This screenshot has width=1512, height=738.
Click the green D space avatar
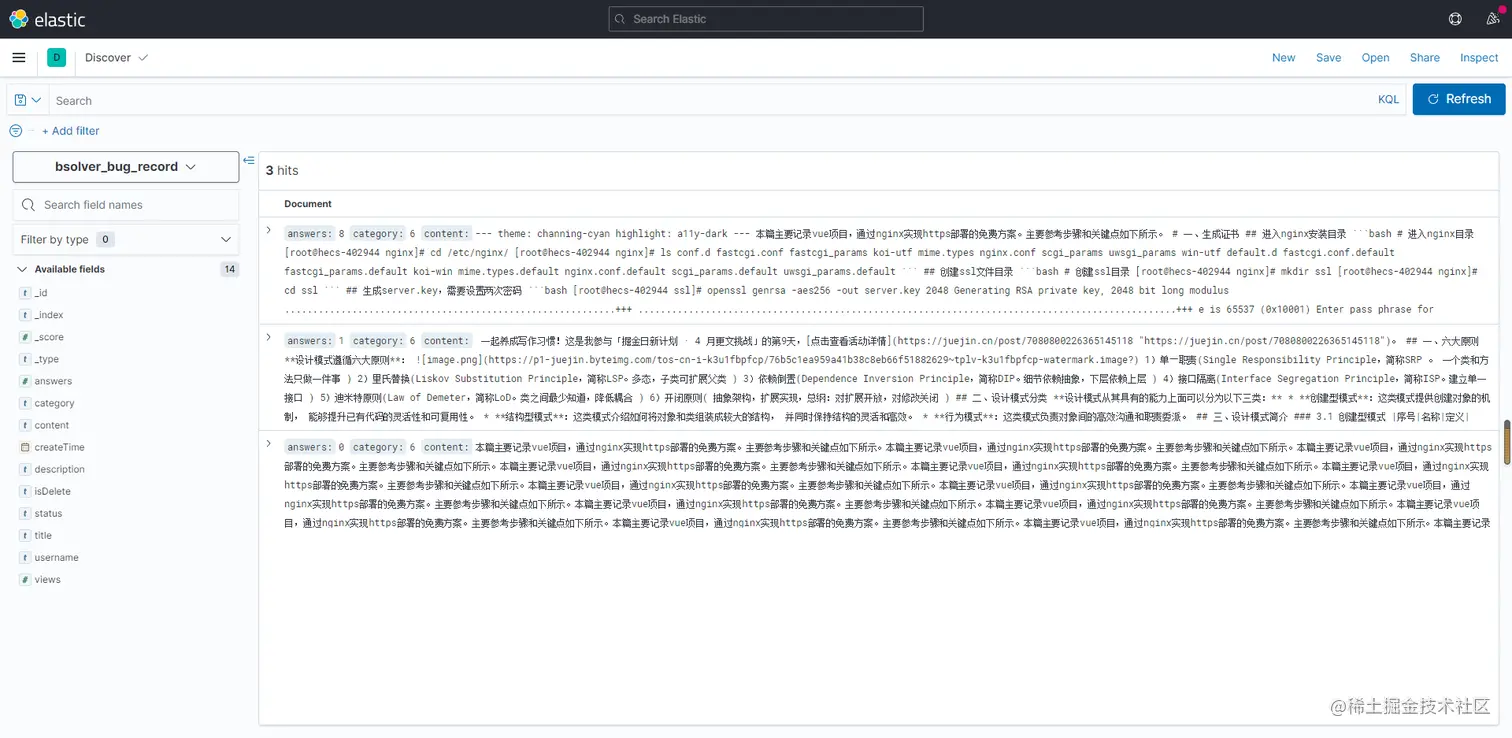(x=57, y=57)
